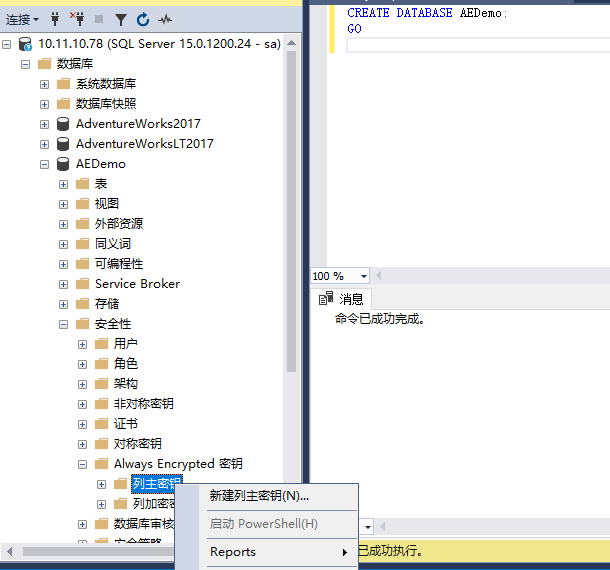Click the disconnect plug icon with red X
Image resolution: width=610 pixels, height=570 pixels.
77,18
